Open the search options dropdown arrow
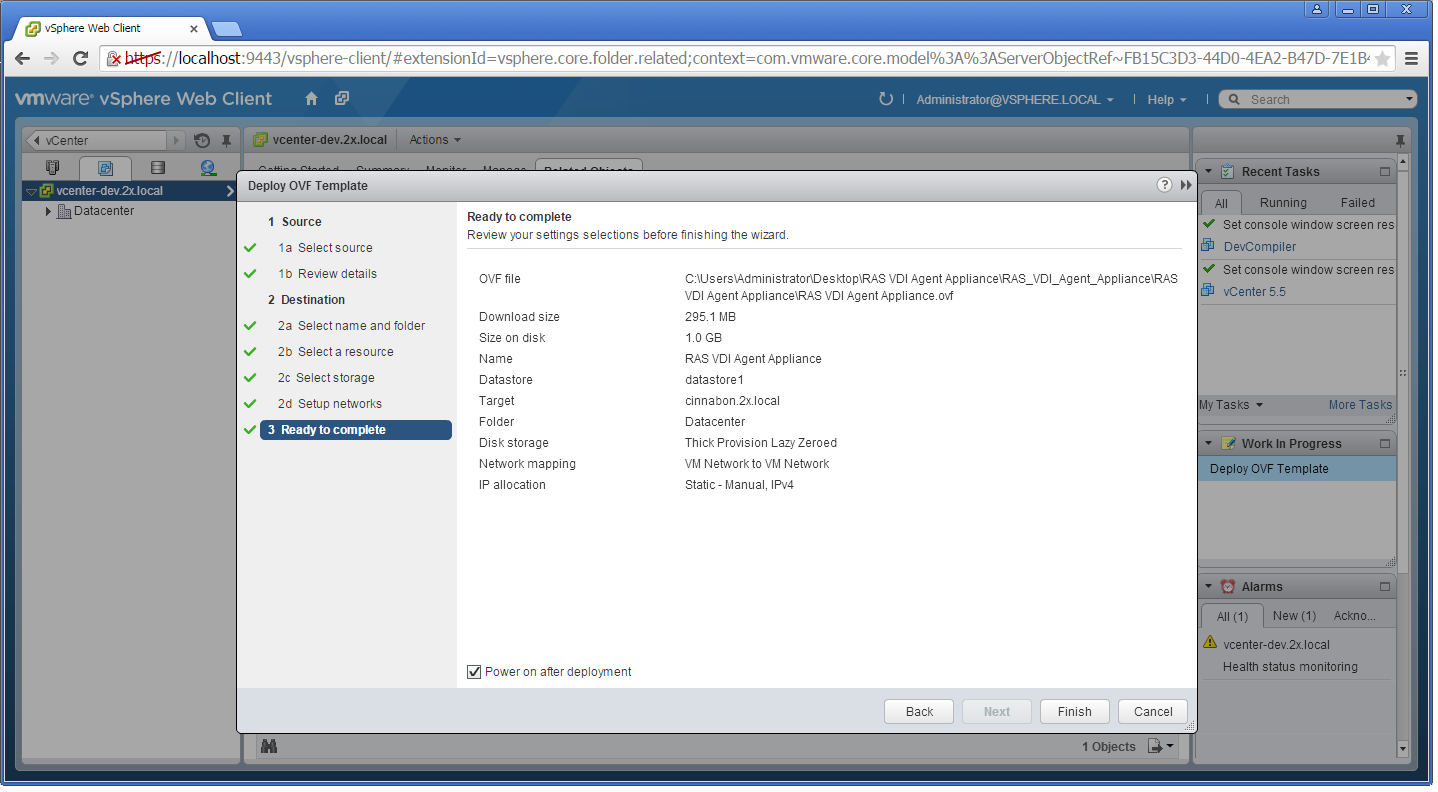Viewport: 1438px width, 792px height. pos(1409,99)
